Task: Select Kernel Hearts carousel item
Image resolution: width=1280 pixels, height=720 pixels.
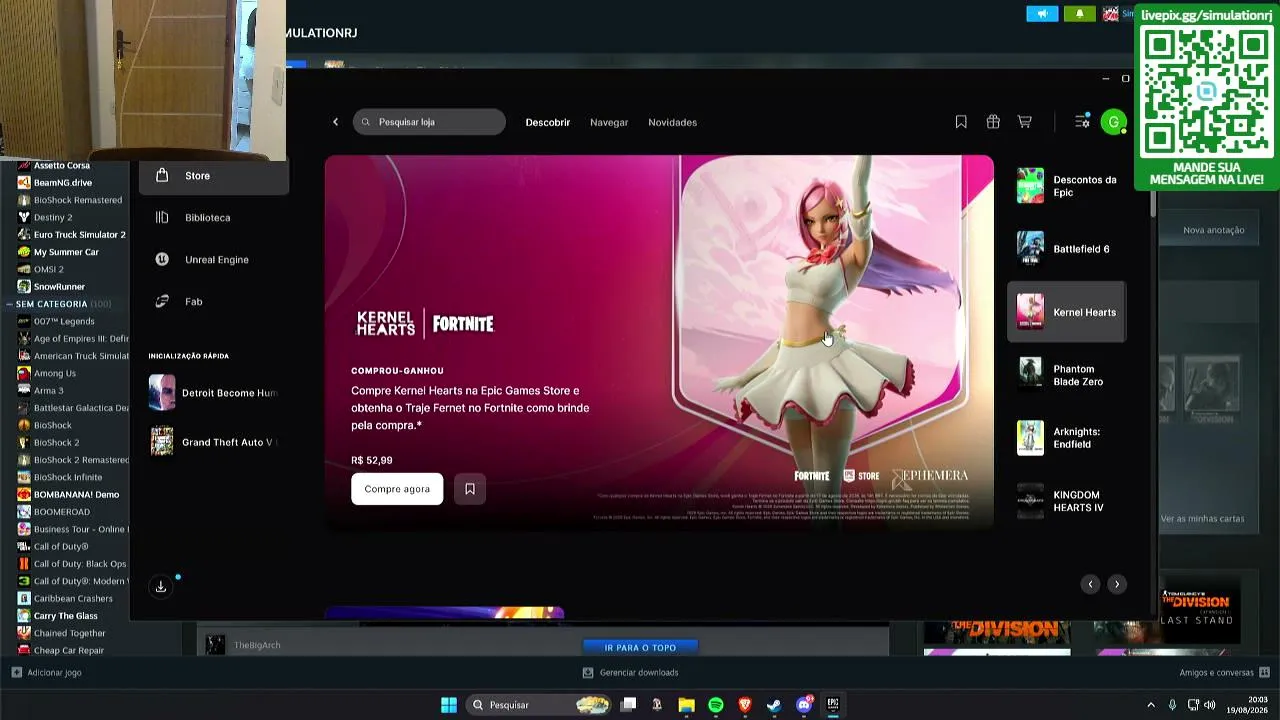Action: point(1067,312)
